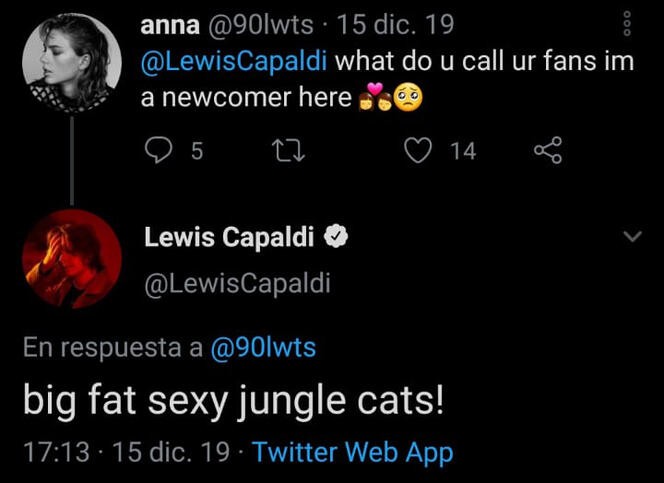Click the like count 14
The image size is (664, 483).
(463, 151)
